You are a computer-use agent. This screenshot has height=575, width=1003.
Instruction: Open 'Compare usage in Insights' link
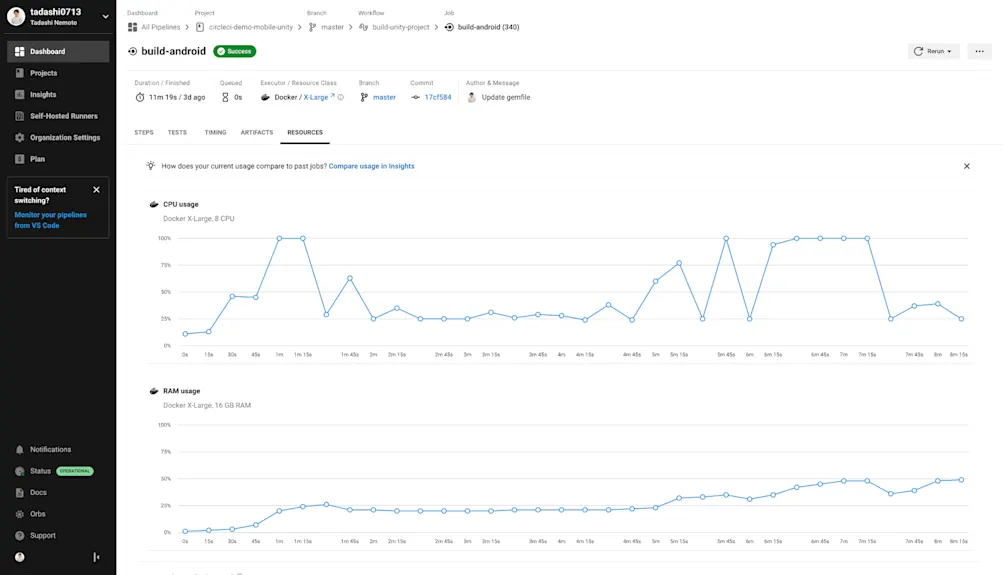(x=372, y=166)
